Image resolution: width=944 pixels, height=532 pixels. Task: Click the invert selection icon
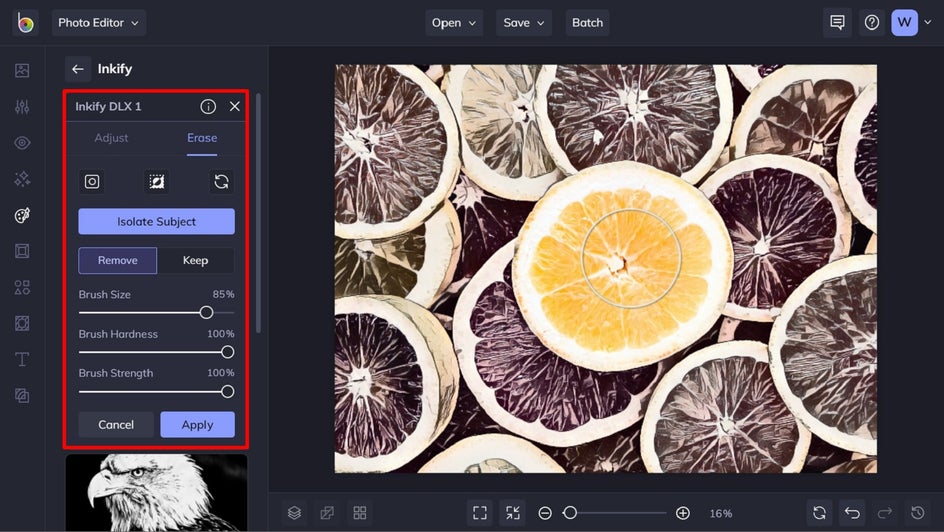pyautogui.click(x=157, y=181)
